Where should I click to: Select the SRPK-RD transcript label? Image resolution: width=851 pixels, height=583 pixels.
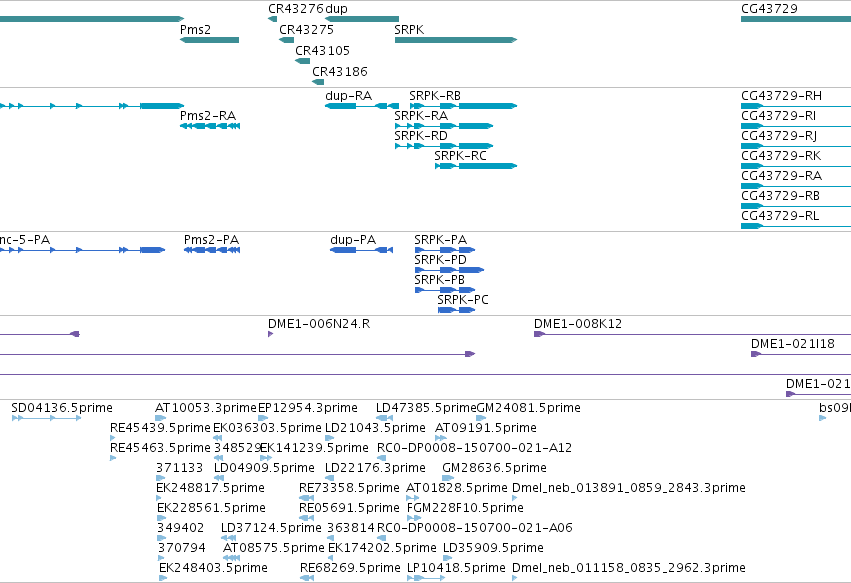421,136
